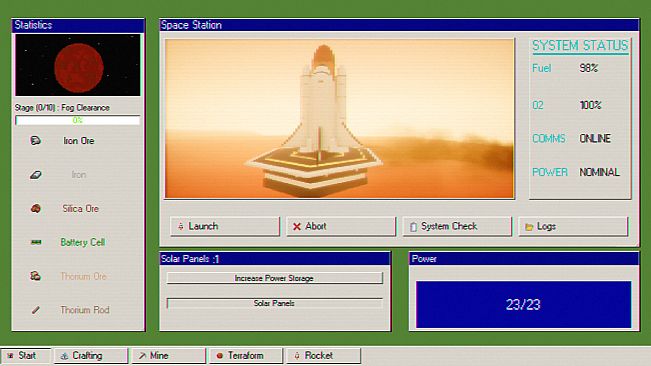
Task: Switch to the Crafting window
Action: coord(91,356)
